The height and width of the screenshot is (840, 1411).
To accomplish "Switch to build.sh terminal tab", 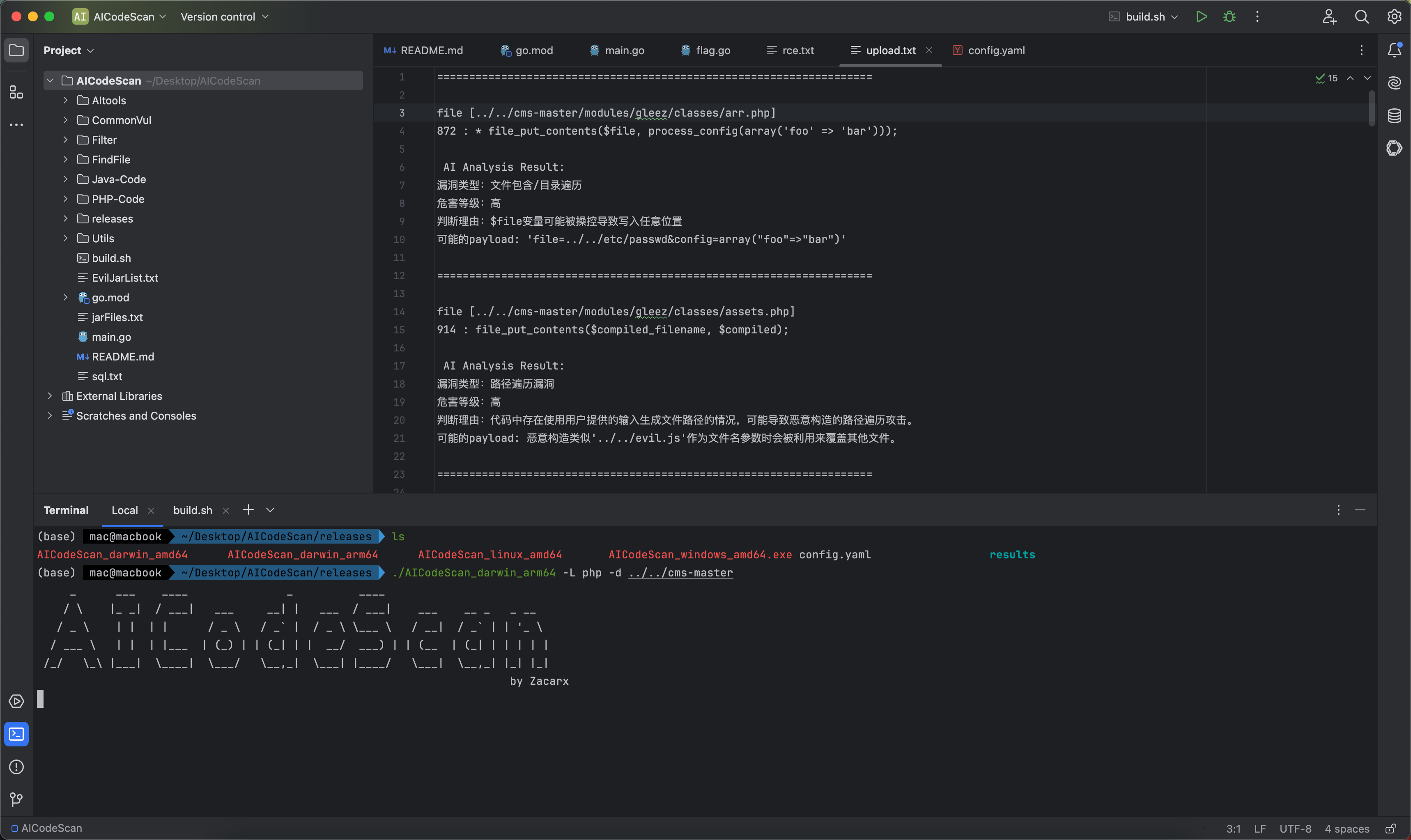I will (x=193, y=510).
